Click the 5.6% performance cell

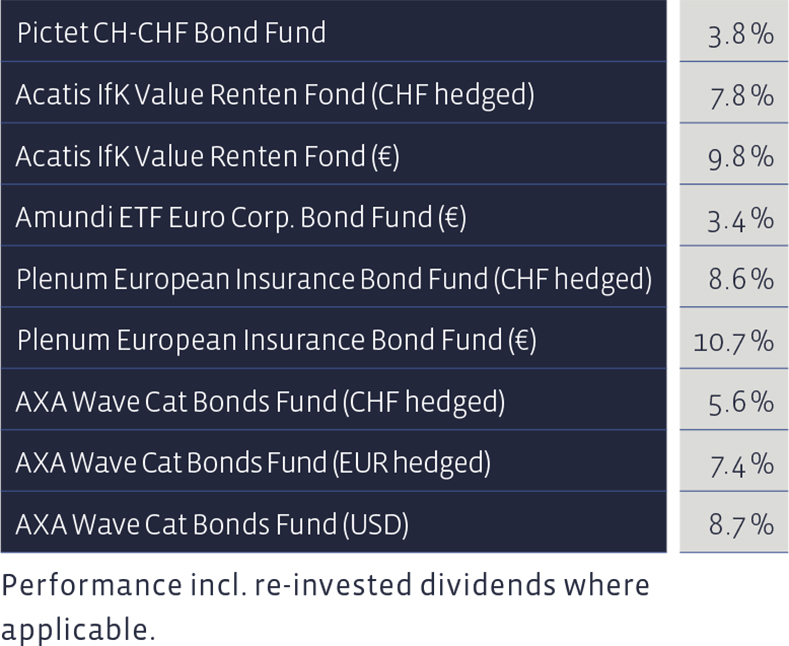pos(734,399)
